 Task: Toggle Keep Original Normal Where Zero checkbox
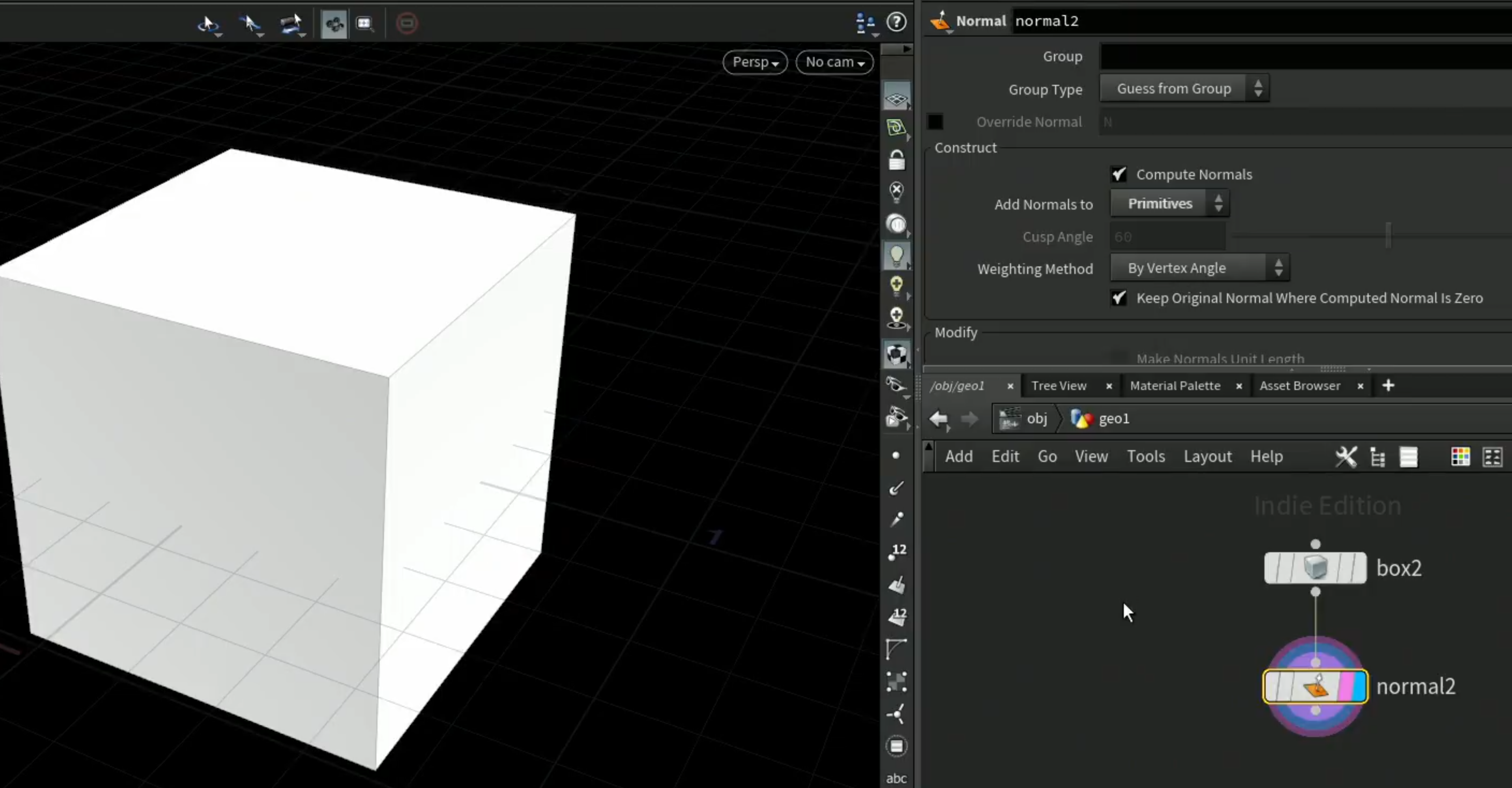1118,298
